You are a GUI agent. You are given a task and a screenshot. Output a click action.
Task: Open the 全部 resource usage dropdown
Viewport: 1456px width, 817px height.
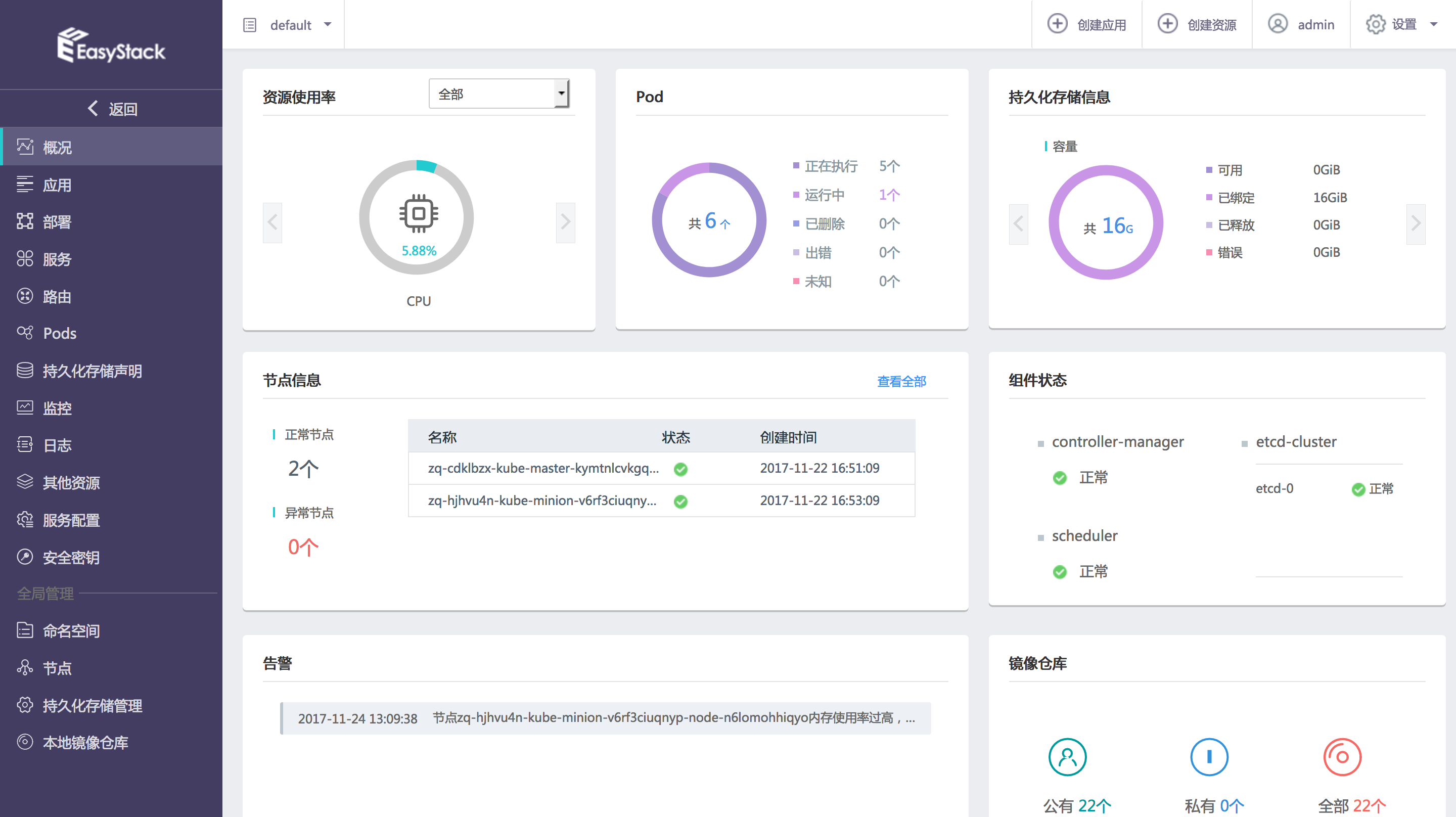pos(499,94)
